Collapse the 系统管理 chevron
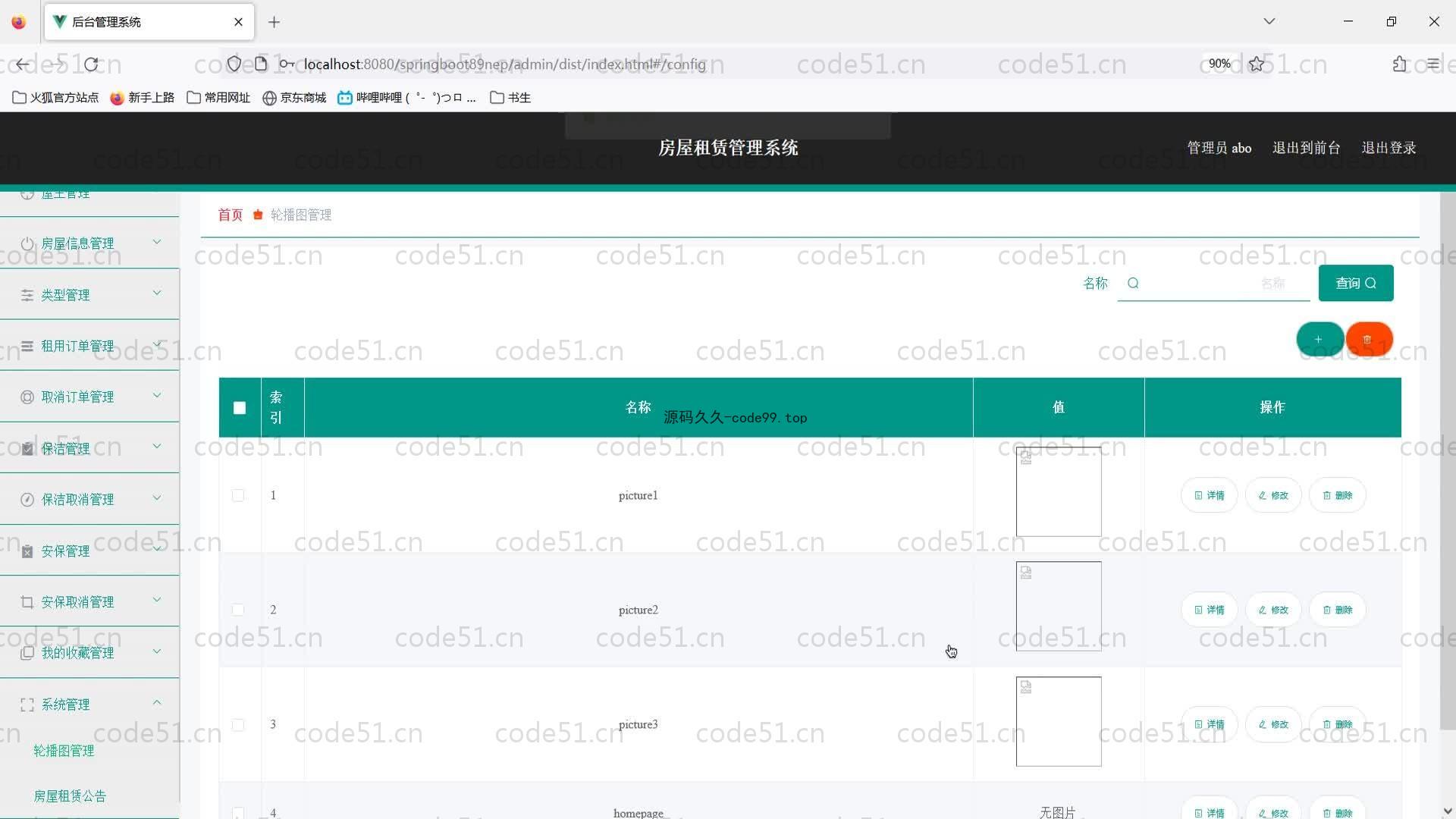This screenshot has width=1456, height=819. tap(157, 702)
